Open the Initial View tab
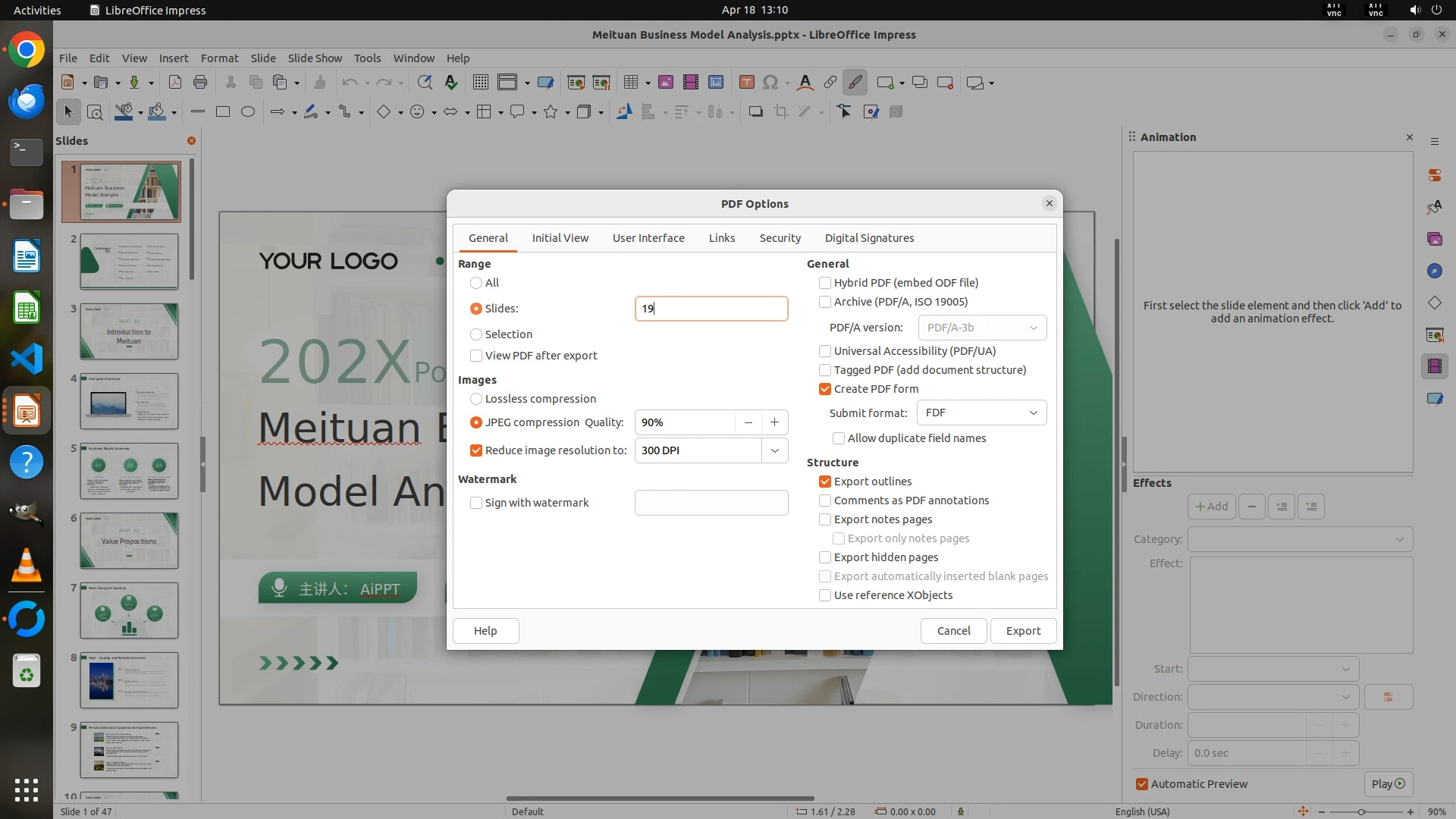The height and width of the screenshot is (819, 1456). coord(560,238)
